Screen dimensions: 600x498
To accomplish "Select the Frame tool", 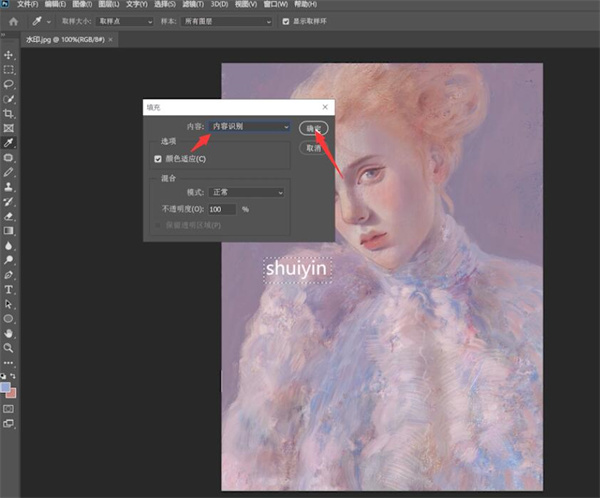I will click(8, 128).
